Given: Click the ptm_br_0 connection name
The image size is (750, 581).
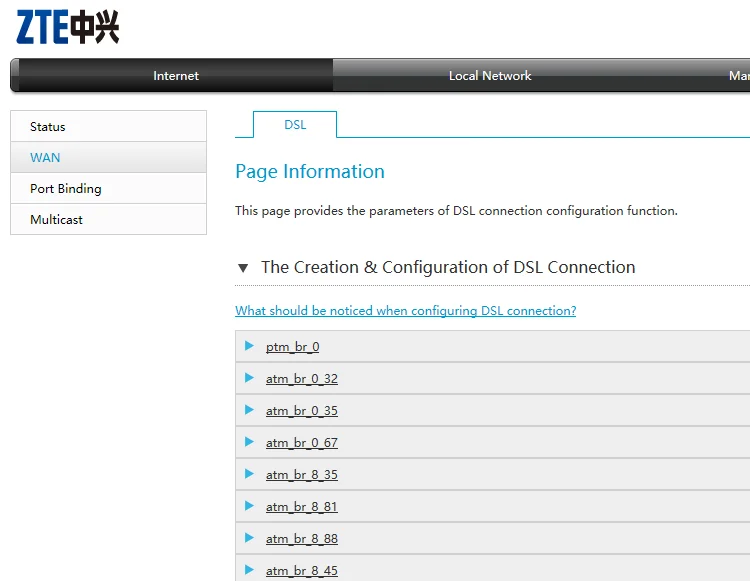Looking at the screenshot, I should (x=292, y=347).
